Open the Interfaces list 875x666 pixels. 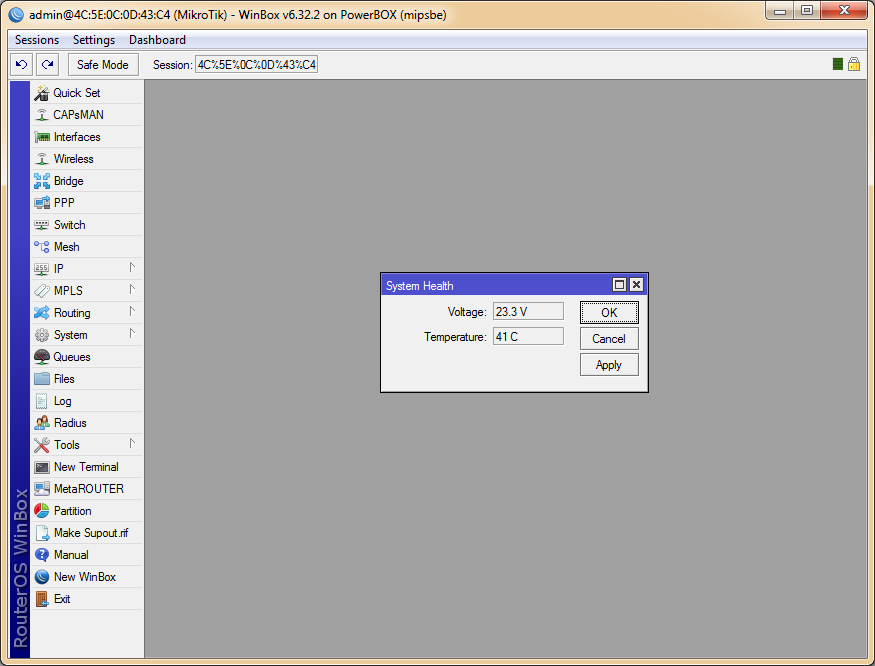(x=77, y=137)
